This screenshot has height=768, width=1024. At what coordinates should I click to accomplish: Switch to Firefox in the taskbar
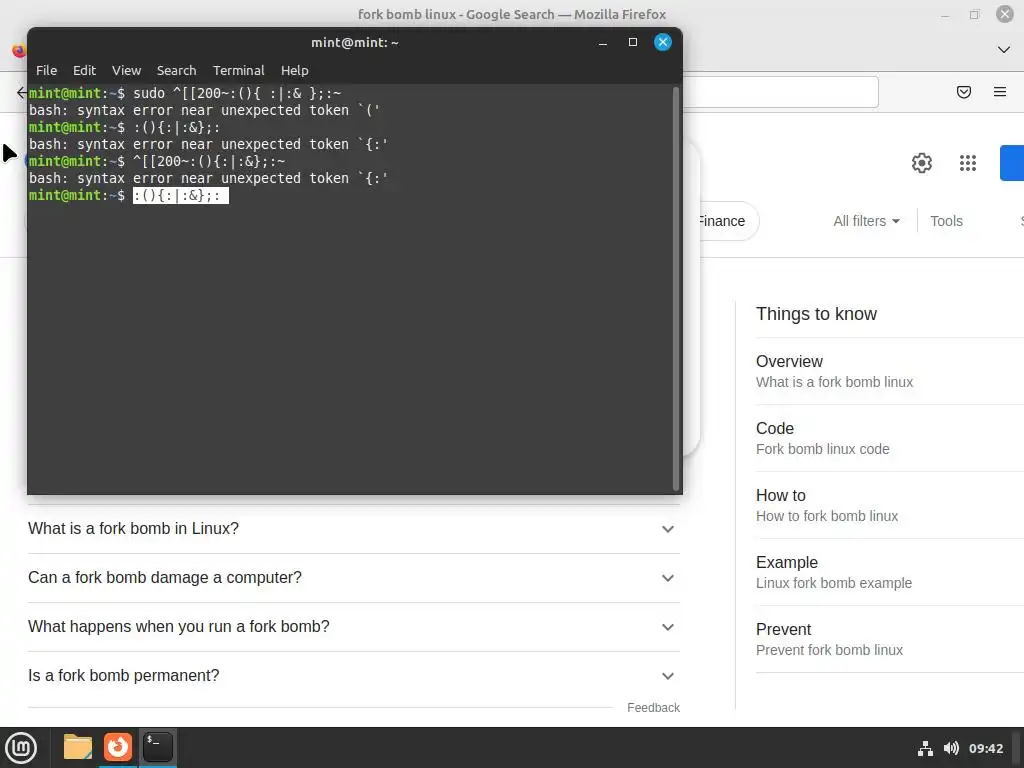point(118,747)
